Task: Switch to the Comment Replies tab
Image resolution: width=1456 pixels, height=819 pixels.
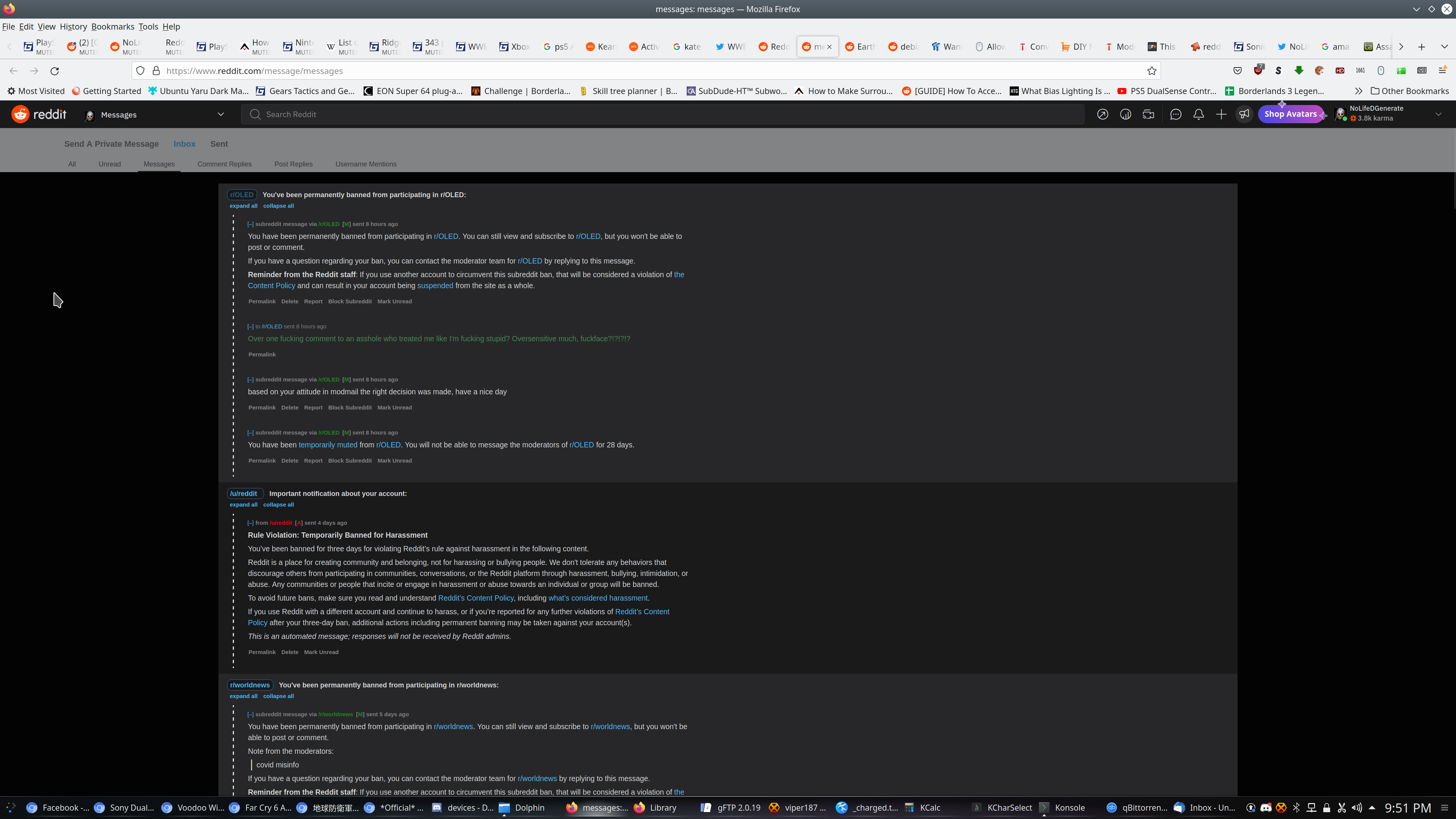Action: click(224, 164)
